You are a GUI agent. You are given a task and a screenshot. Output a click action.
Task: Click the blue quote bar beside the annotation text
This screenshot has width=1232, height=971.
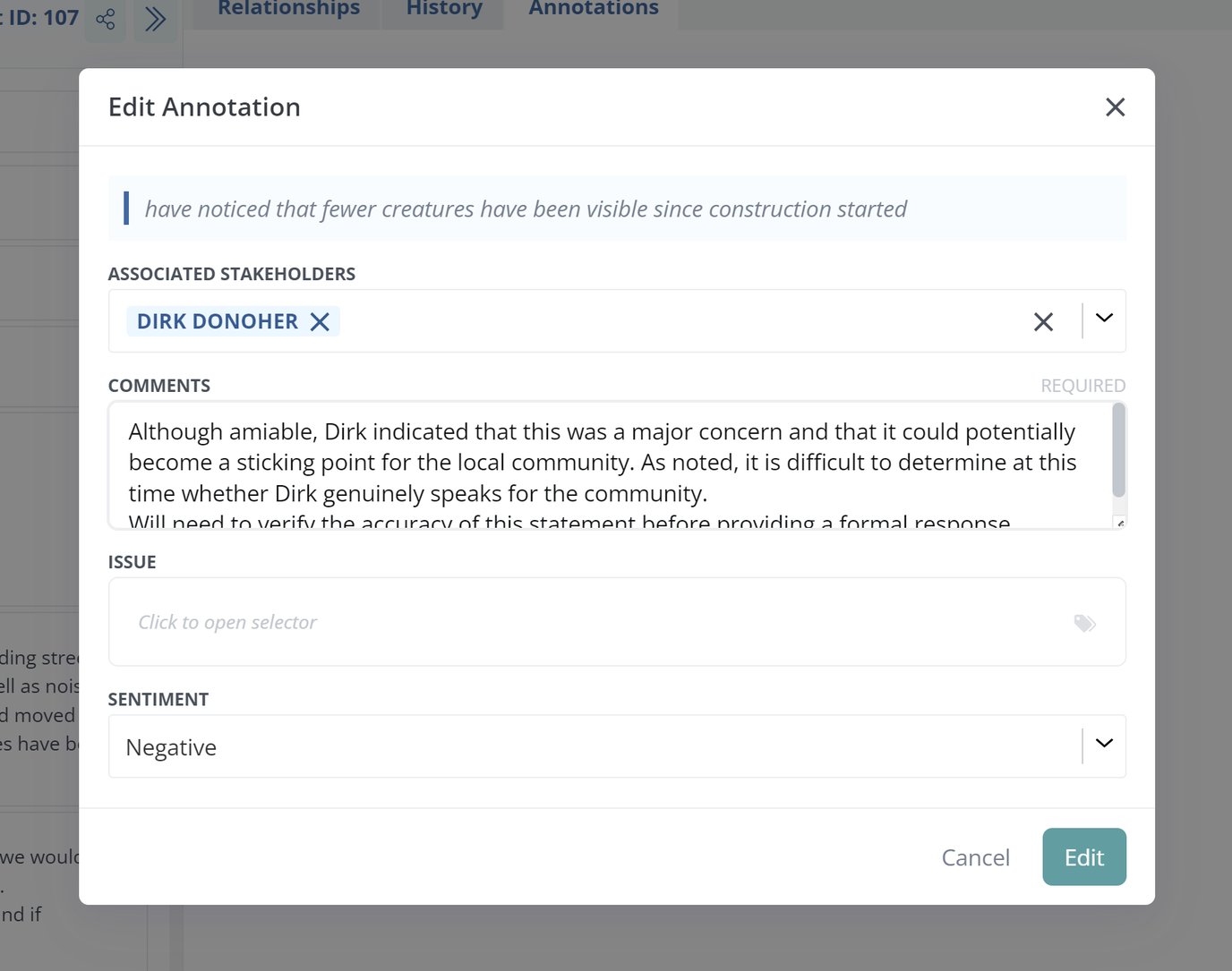(126, 209)
